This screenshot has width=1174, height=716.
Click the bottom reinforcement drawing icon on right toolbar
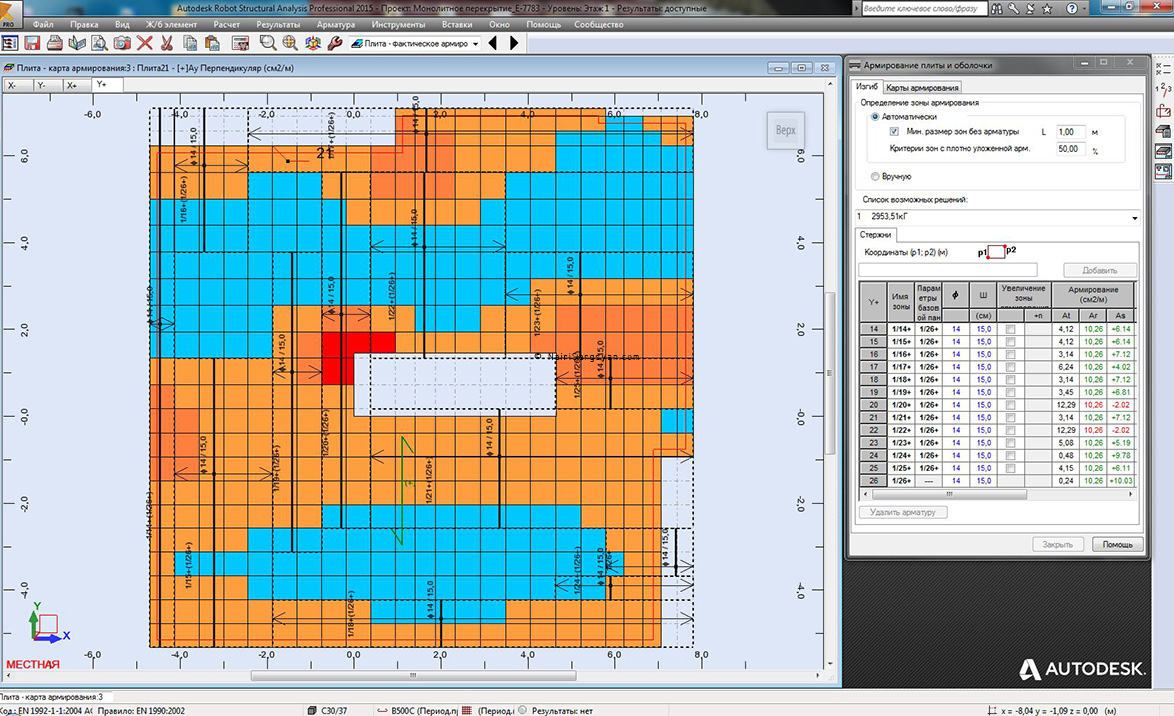[1163, 172]
